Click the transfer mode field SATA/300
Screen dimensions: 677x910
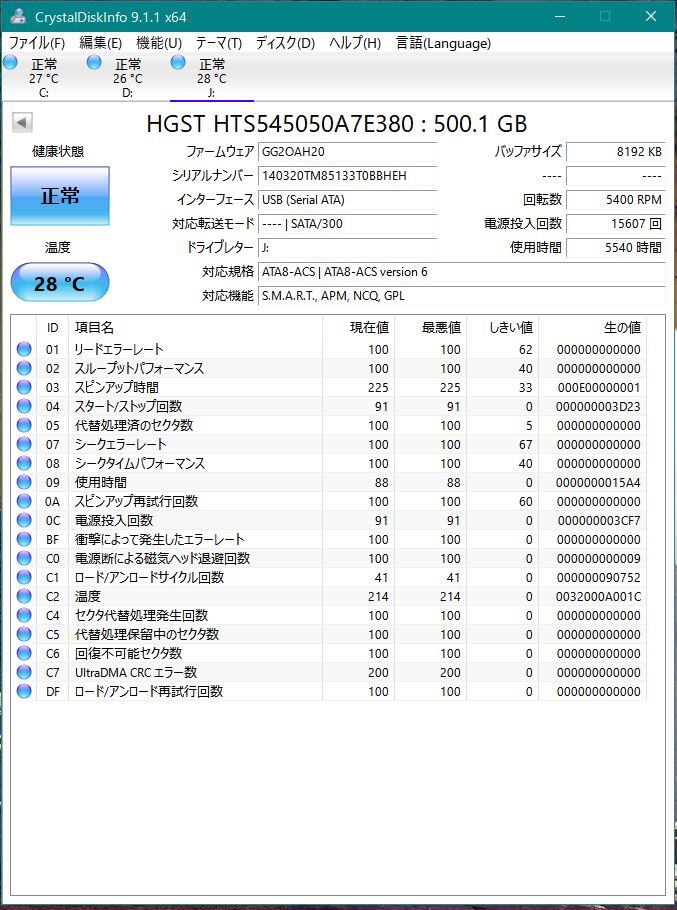347,223
